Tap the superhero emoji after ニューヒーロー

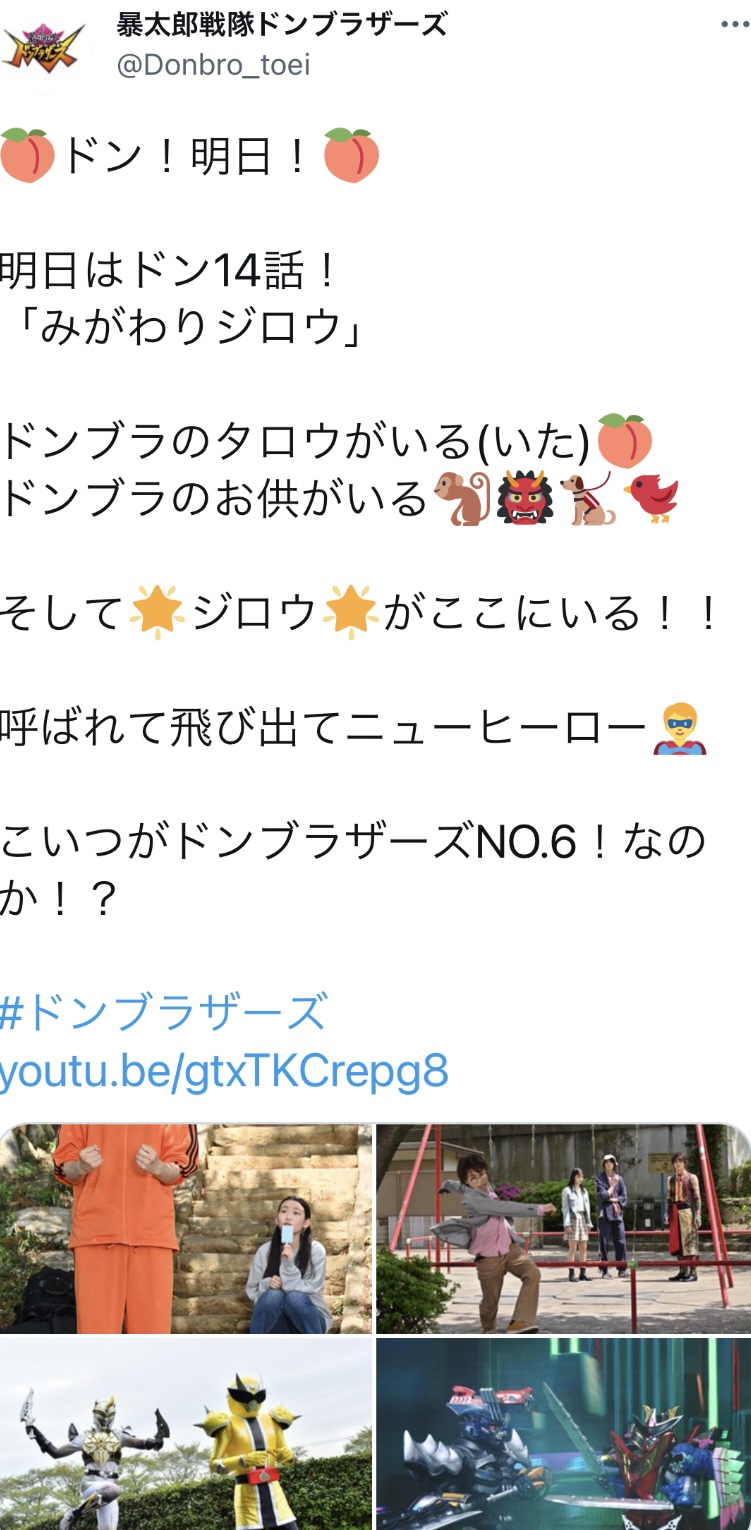coord(680,728)
